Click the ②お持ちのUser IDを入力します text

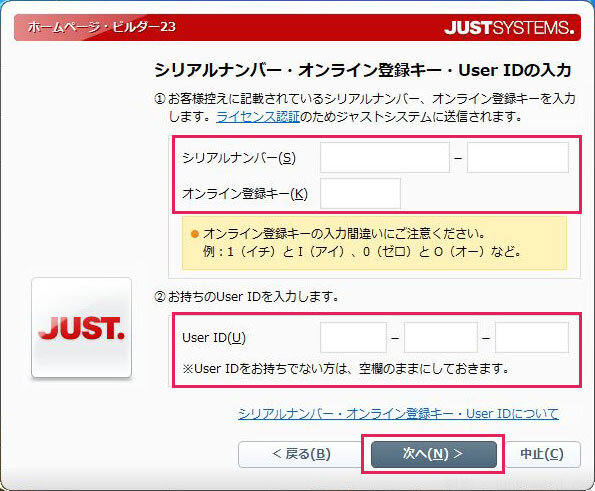[247, 296]
